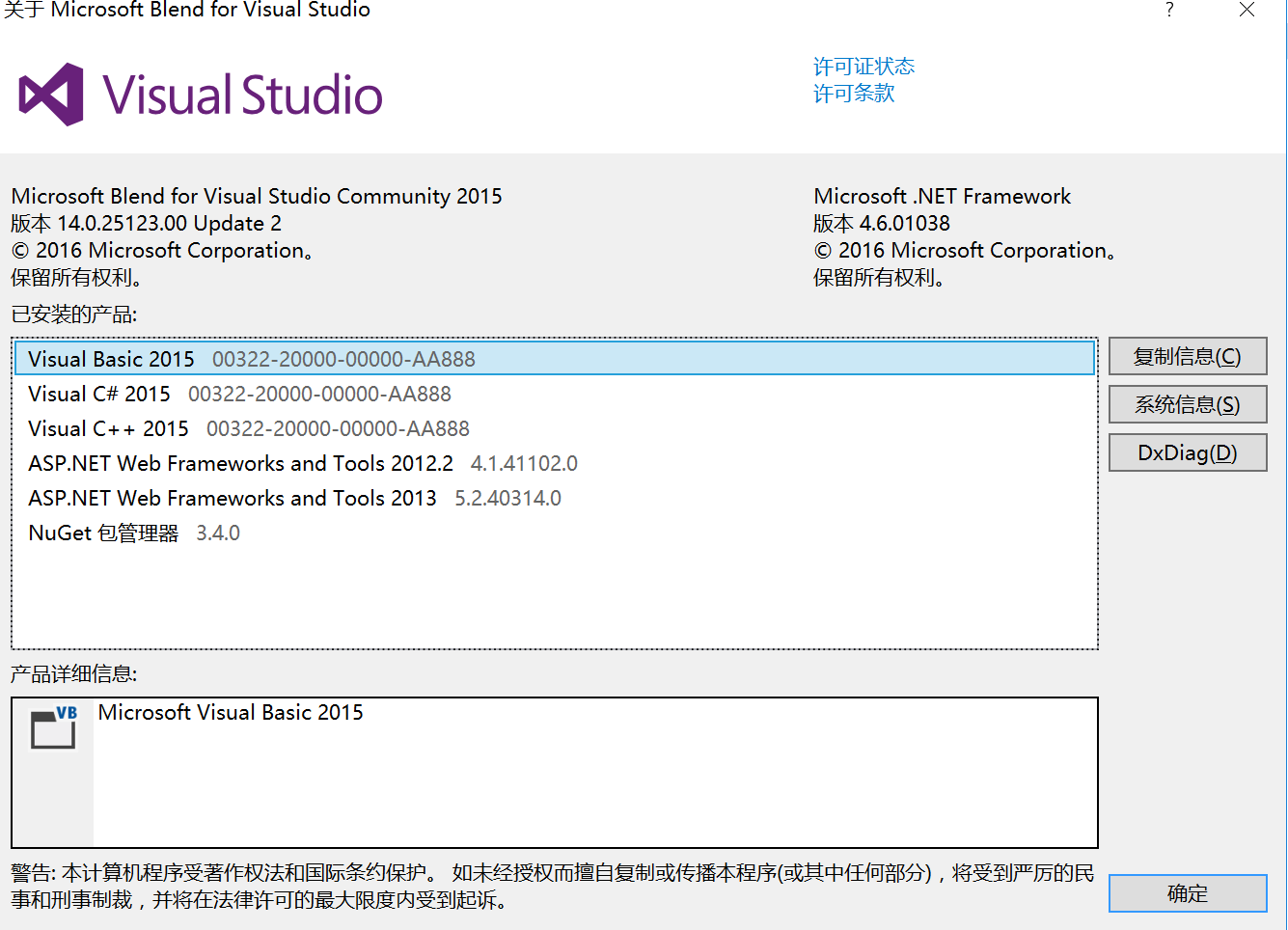This screenshot has width=1288, height=930.
Task: Select Visual Basic 2015 in product list
Action: [x=555, y=359]
